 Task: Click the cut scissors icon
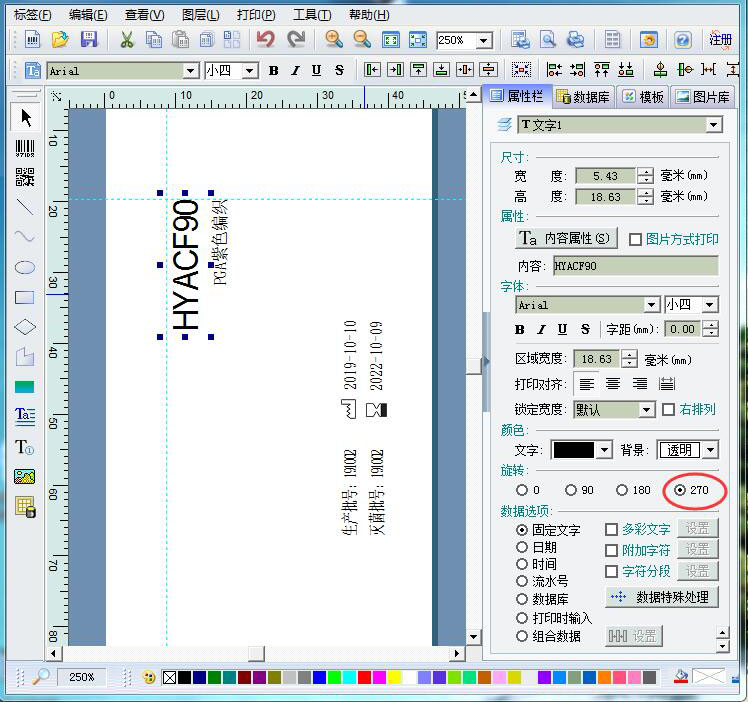(126, 40)
